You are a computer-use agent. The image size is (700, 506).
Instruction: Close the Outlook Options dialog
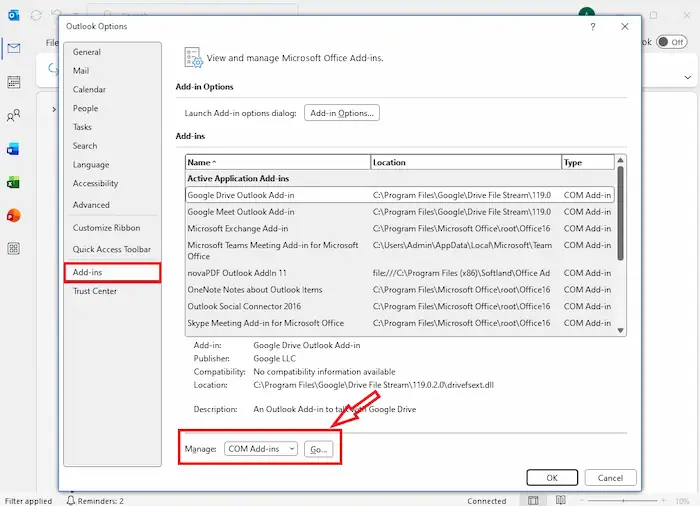tap(625, 27)
